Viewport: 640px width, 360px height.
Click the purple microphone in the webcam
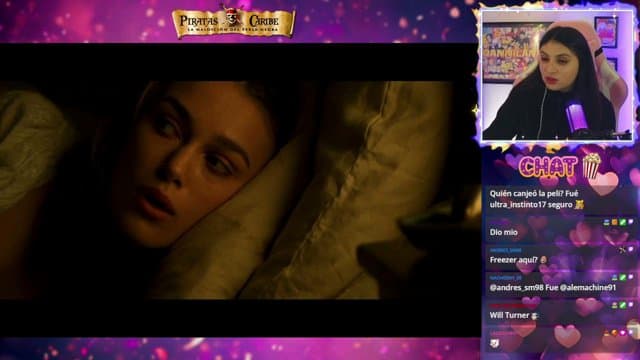coord(576,118)
